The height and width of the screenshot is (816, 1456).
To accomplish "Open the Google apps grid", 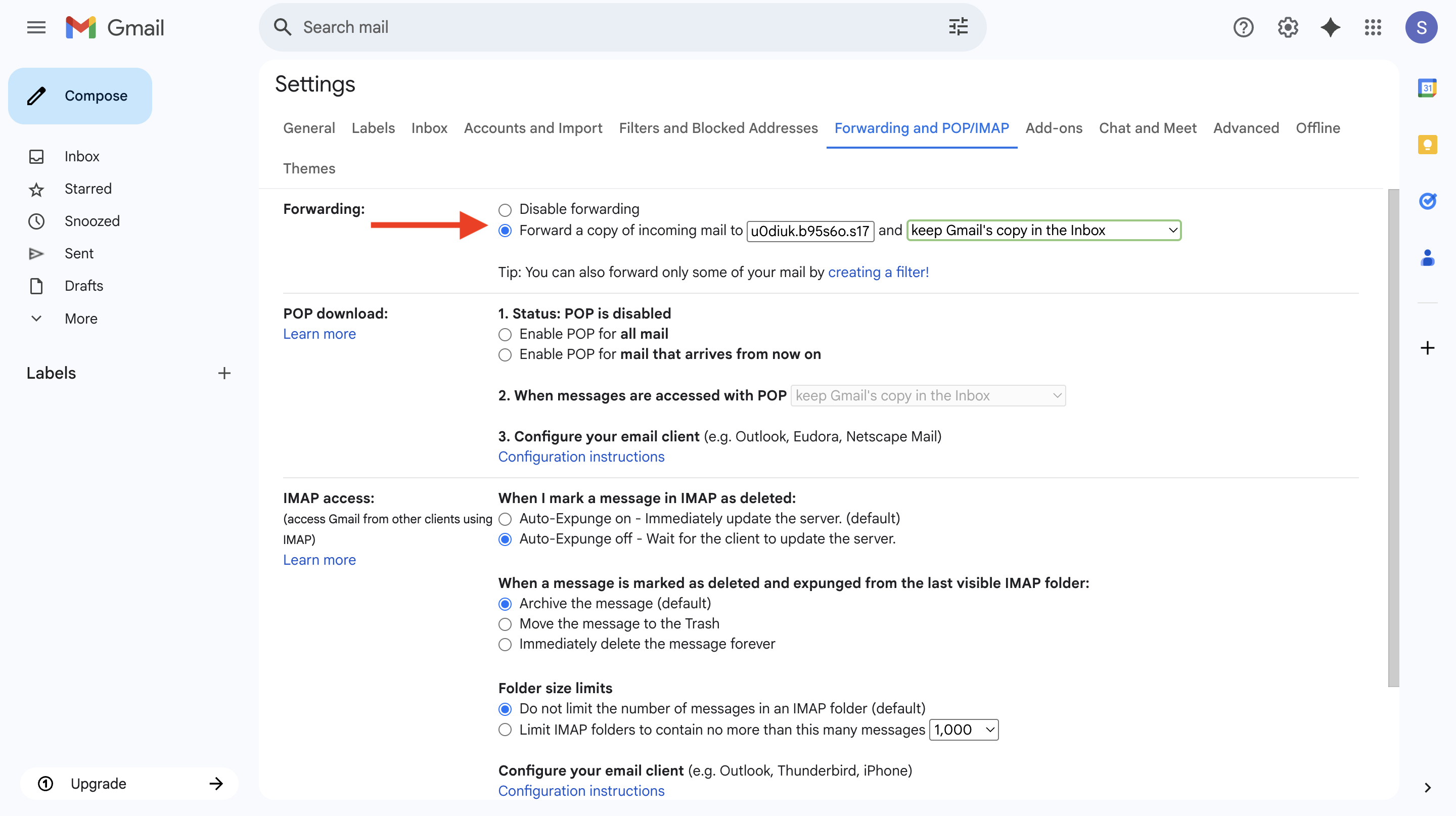I will pyautogui.click(x=1373, y=27).
